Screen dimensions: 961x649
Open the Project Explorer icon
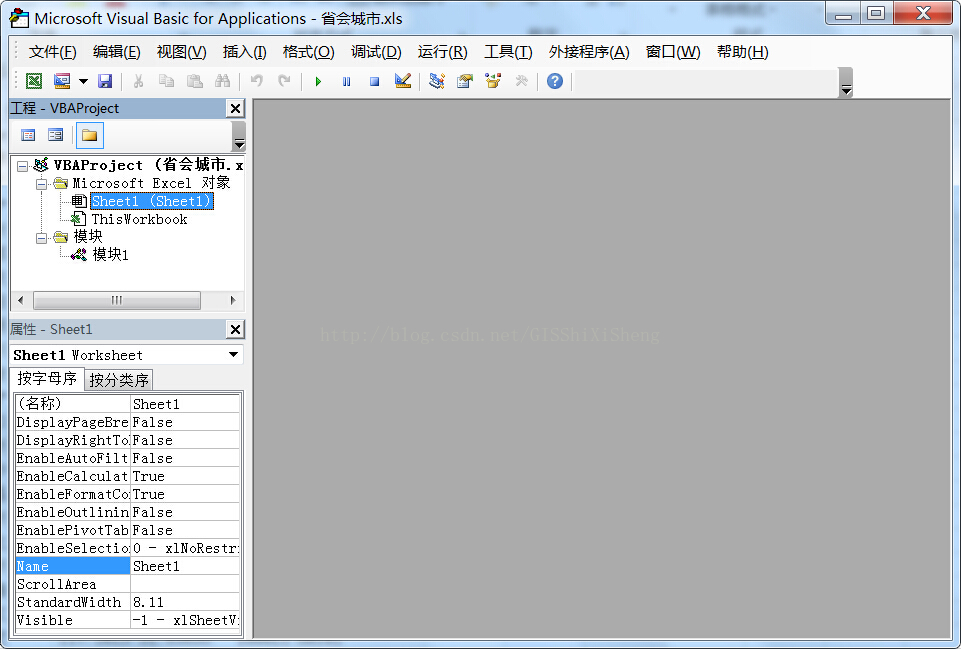coord(436,81)
